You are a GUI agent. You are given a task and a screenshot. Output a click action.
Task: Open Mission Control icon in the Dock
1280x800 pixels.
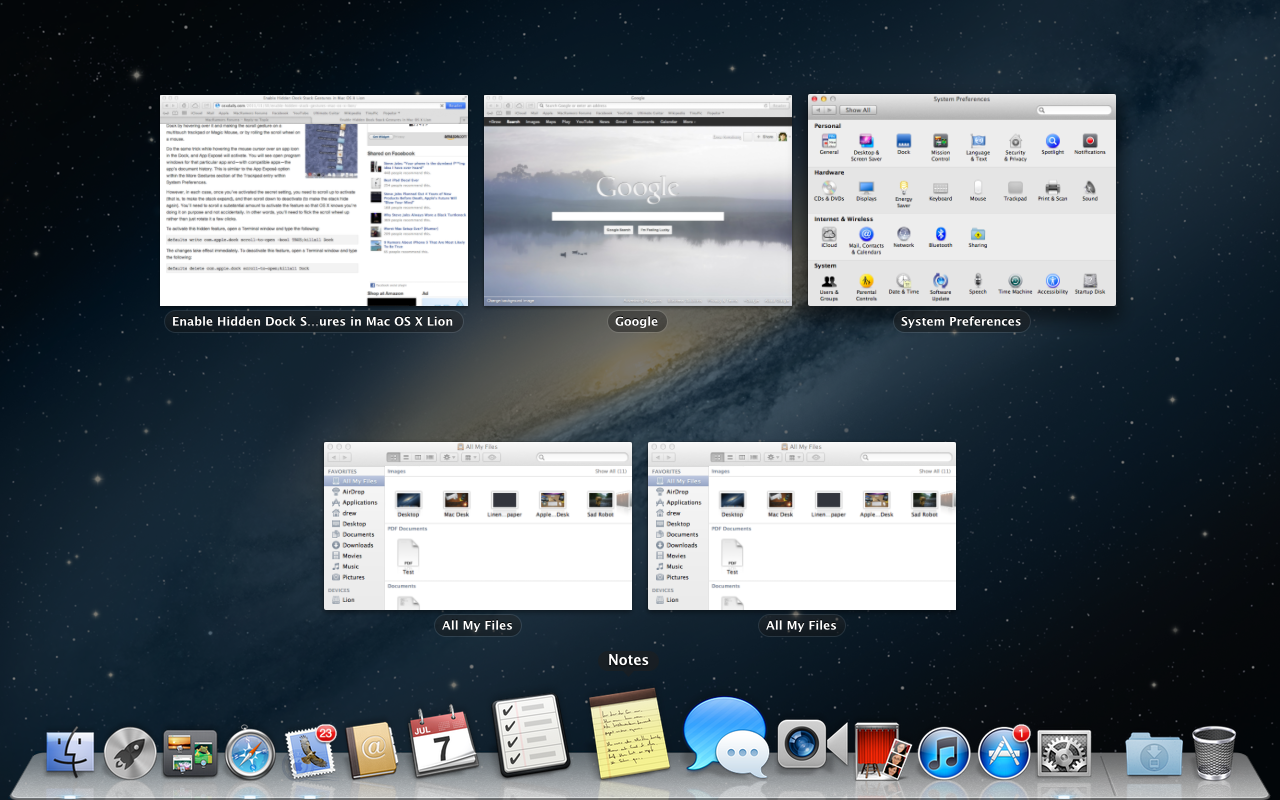[x=190, y=753]
